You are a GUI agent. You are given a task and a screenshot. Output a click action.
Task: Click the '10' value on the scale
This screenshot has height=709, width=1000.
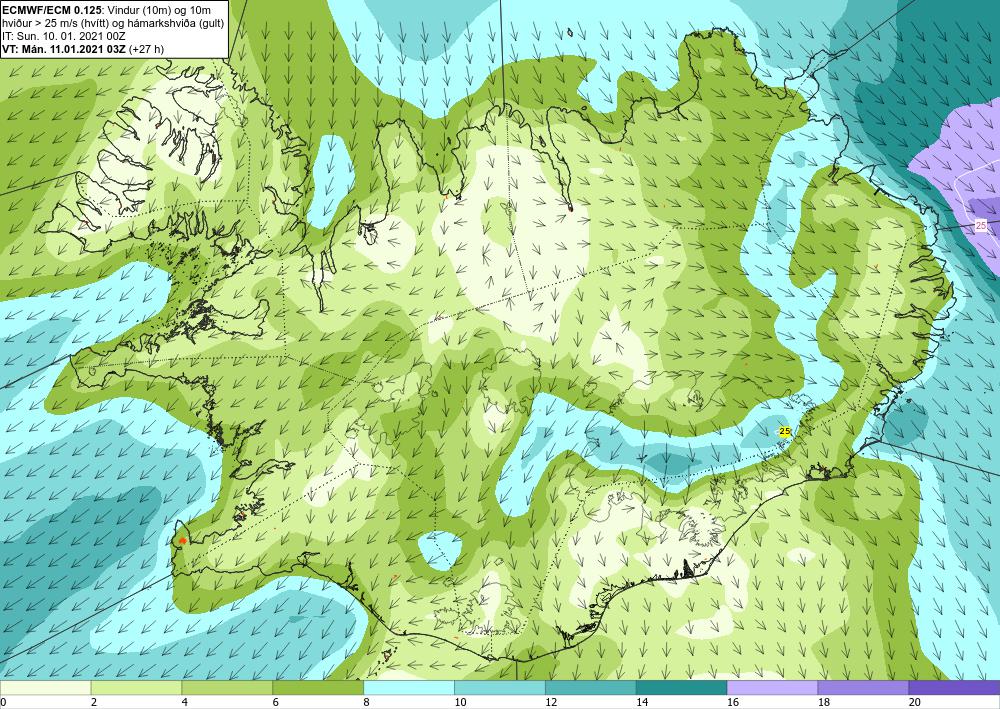click(x=460, y=703)
